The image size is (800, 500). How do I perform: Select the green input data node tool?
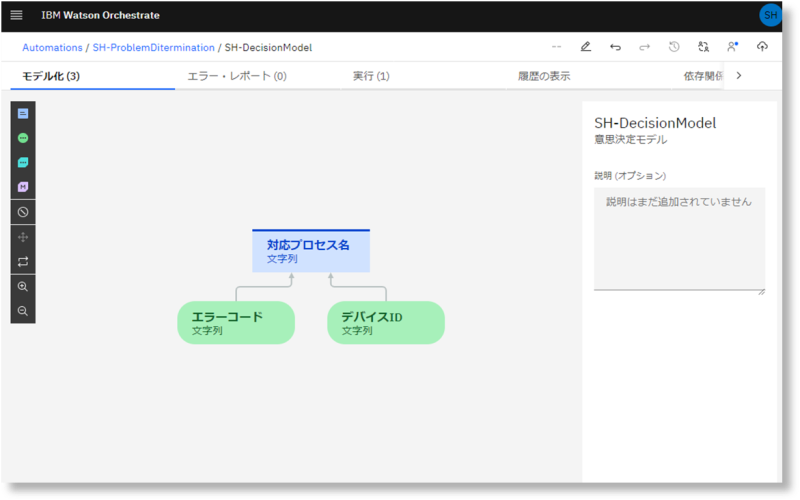23,138
